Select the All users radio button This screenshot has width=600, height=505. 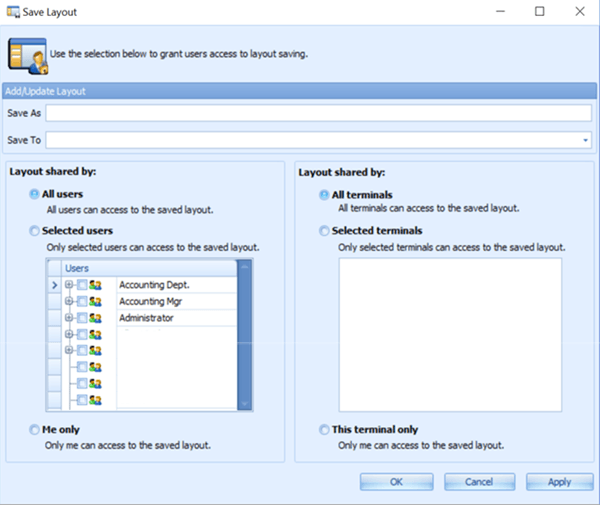pyautogui.click(x=34, y=194)
